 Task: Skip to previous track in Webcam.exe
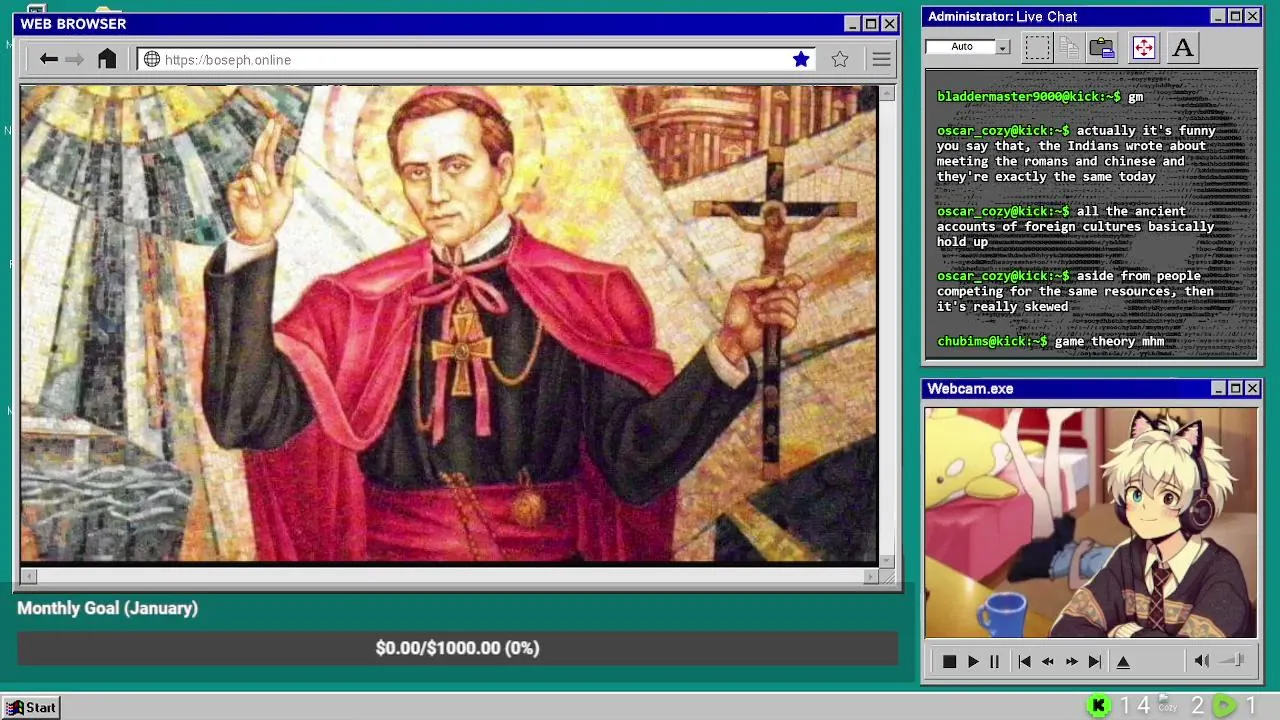(x=1024, y=661)
